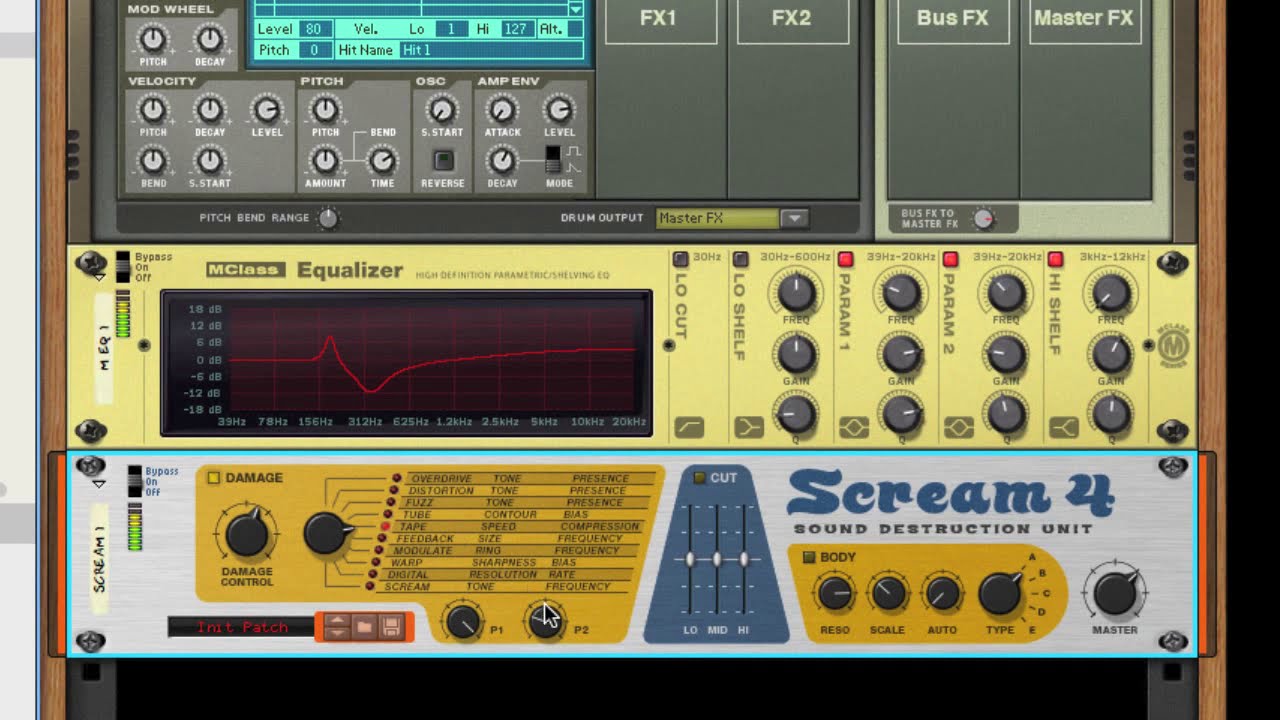Click the Pitch Bend Range knob
1280x720 pixels.
(x=328, y=218)
